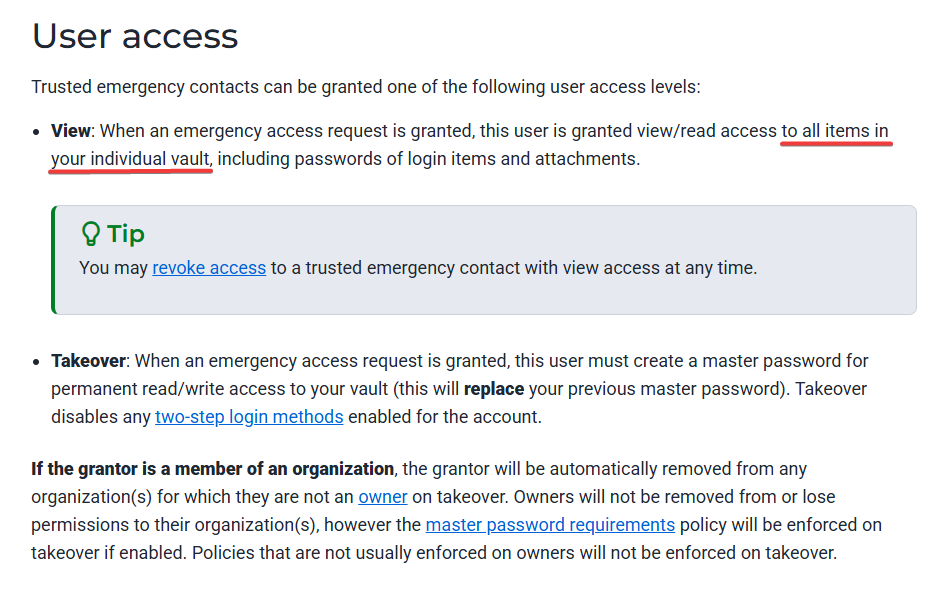950x593 pixels.
Task: Click the underlined 'your individual vault' text
Action: coord(130,159)
